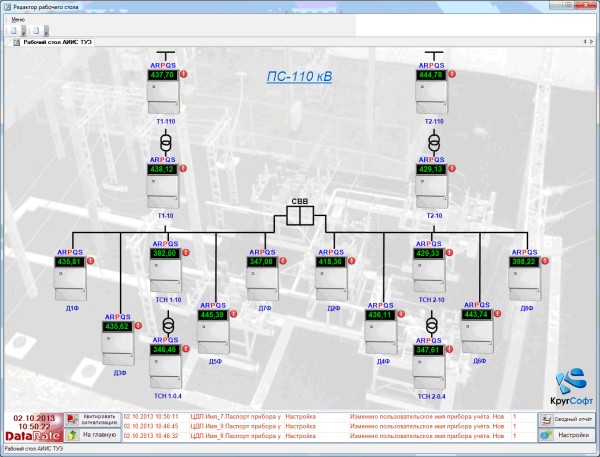This screenshot has height=457, width=600.
Task: Open the Меню menu
Action: (x=18, y=19)
